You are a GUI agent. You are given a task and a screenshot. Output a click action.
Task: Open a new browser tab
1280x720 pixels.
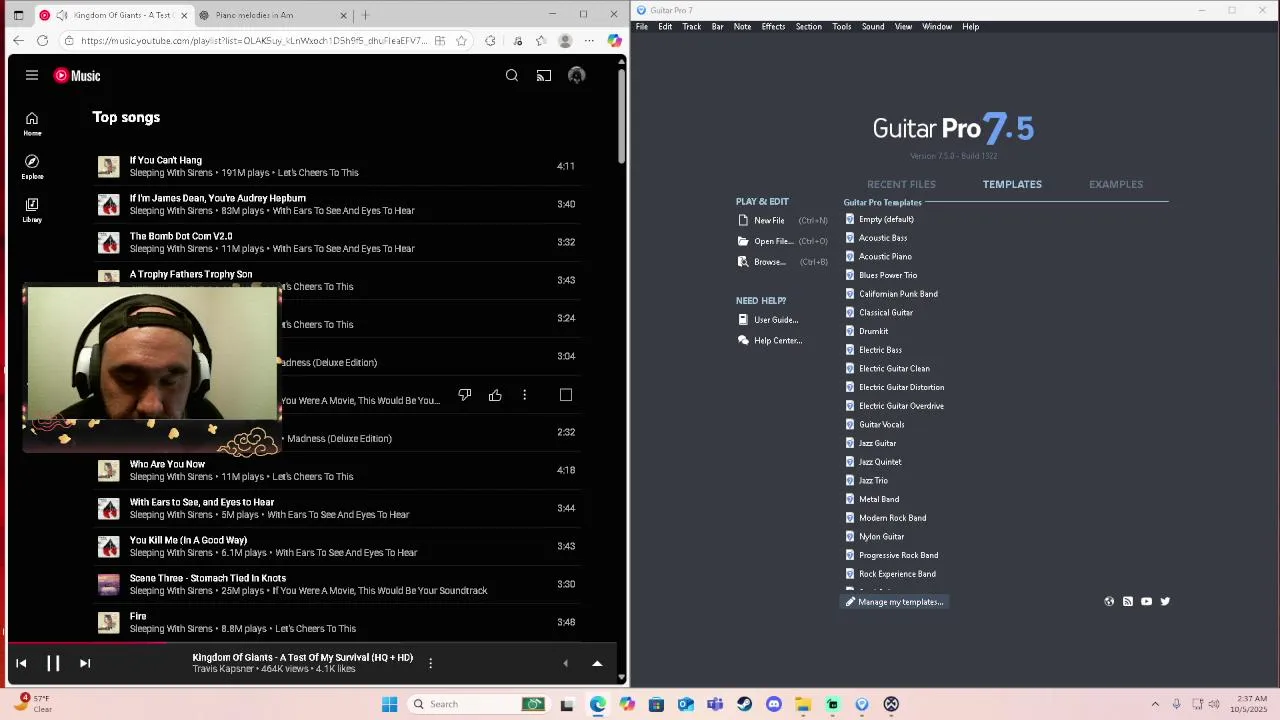[365, 15]
